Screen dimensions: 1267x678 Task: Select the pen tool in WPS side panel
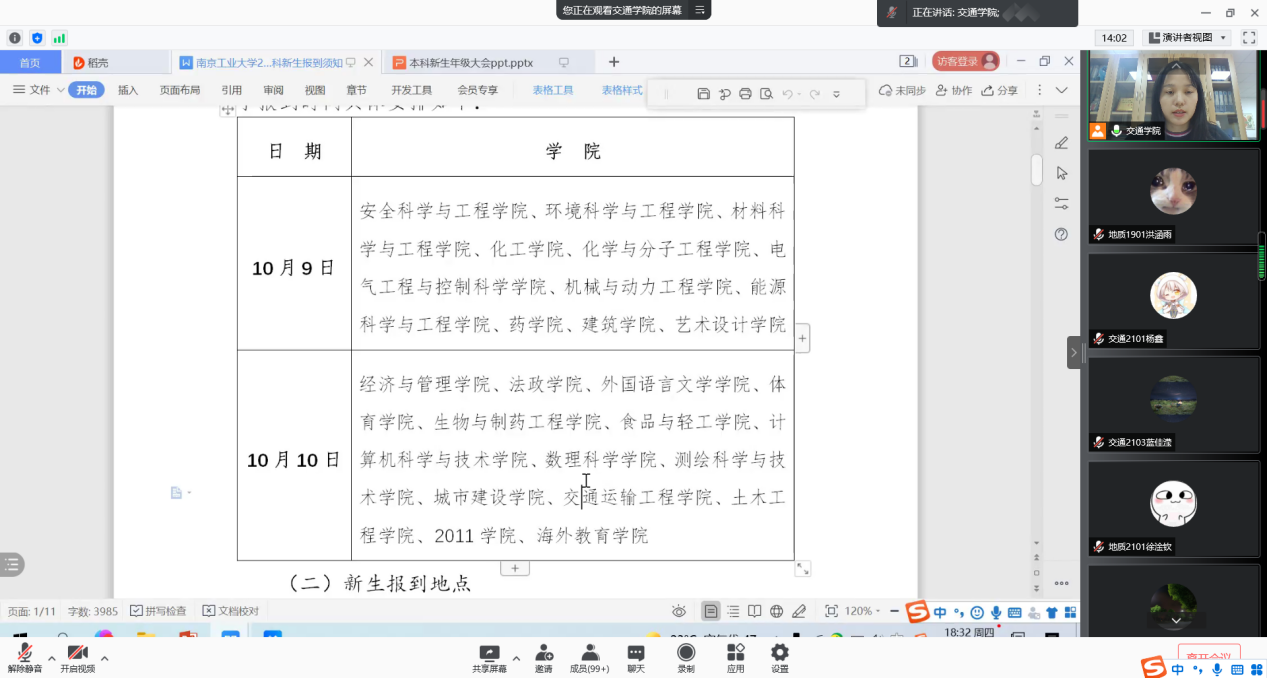[1061, 143]
